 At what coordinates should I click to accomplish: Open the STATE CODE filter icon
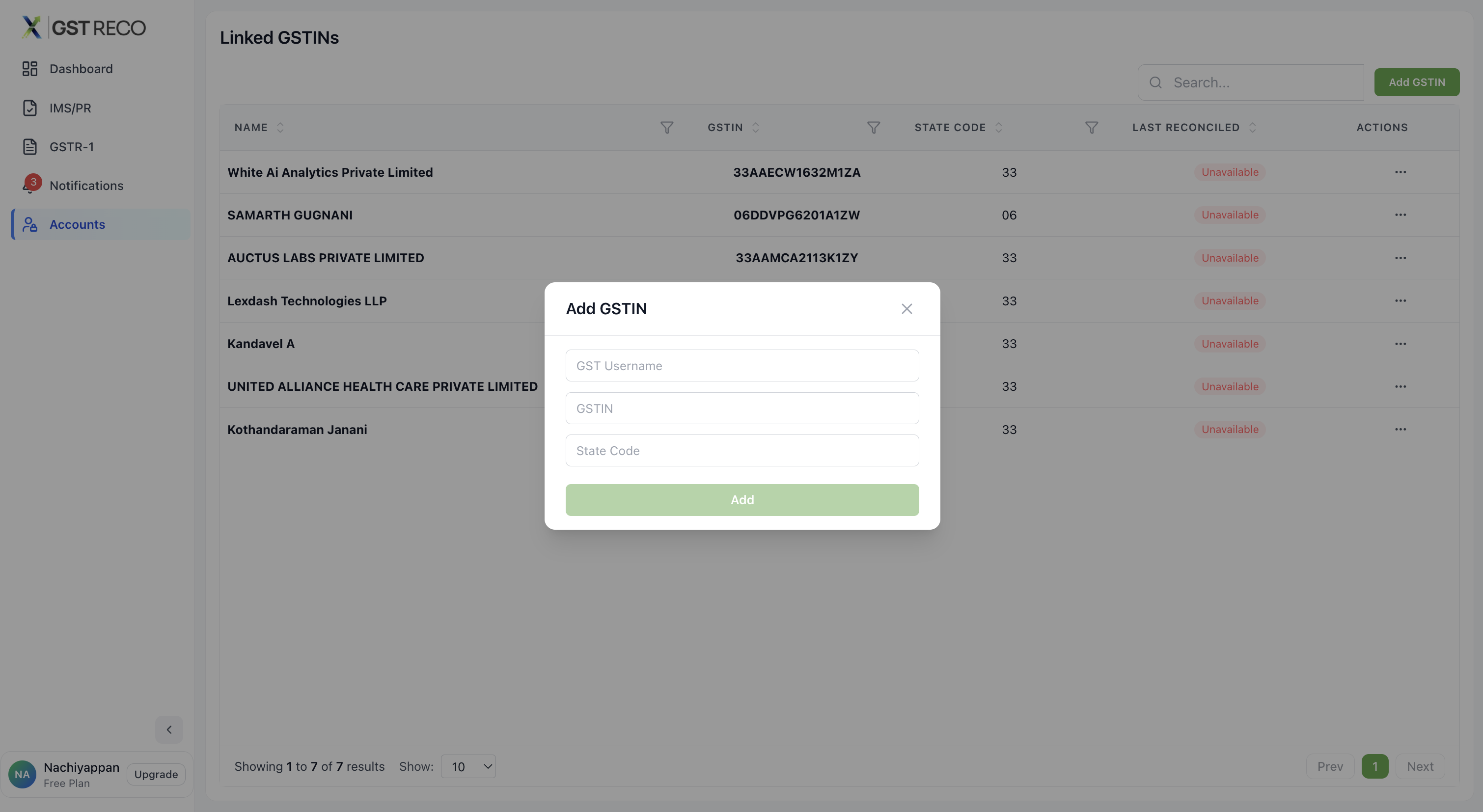coord(1092,127)
